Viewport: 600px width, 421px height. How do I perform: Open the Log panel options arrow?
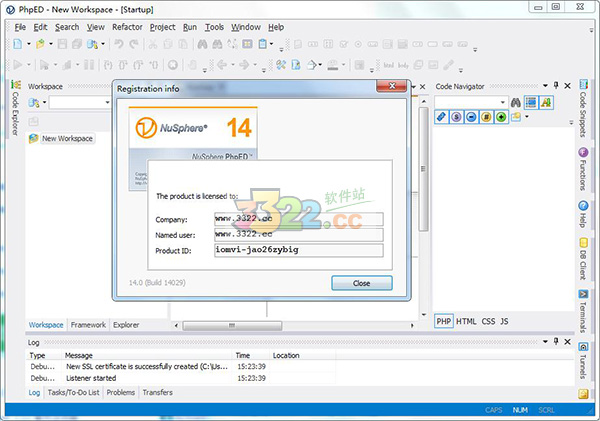pos(545,341)
